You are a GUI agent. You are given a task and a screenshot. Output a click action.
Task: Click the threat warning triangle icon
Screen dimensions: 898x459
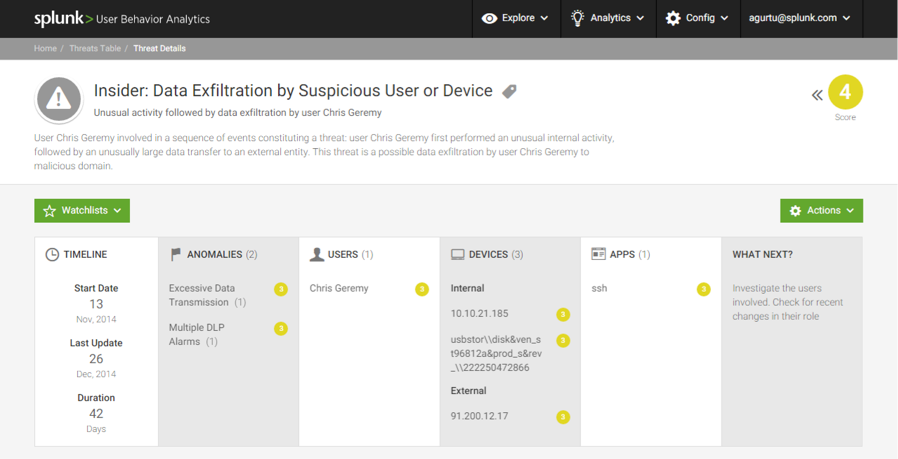pos(58,100)
